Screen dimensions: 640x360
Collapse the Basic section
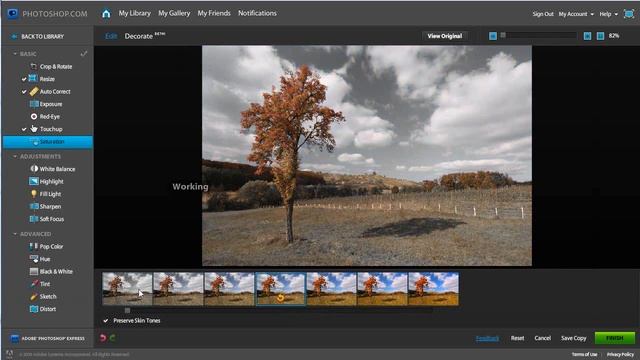[x=15, y=53]
